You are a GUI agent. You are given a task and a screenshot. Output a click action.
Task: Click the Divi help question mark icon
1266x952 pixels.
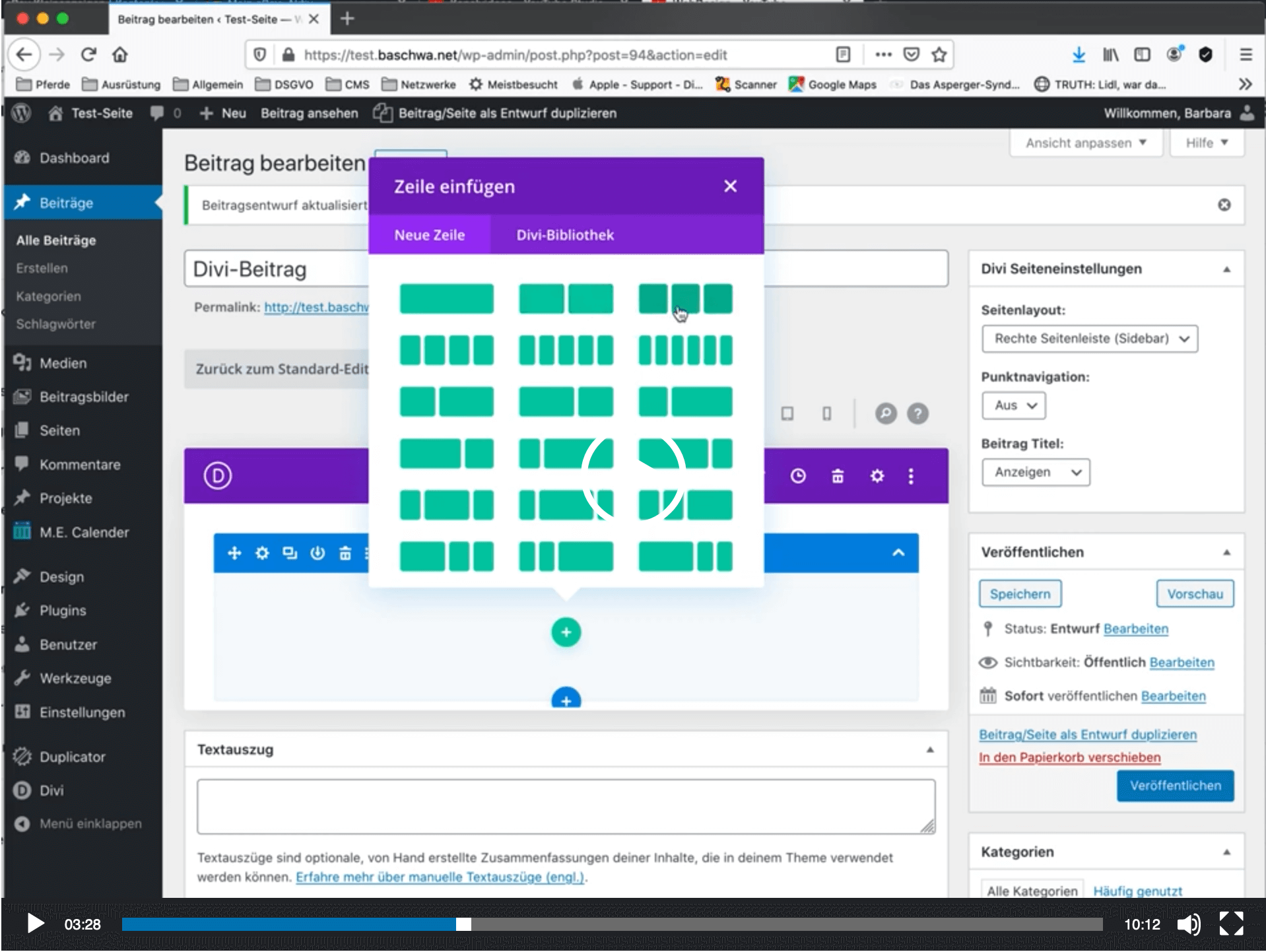(x=917, y=414)
